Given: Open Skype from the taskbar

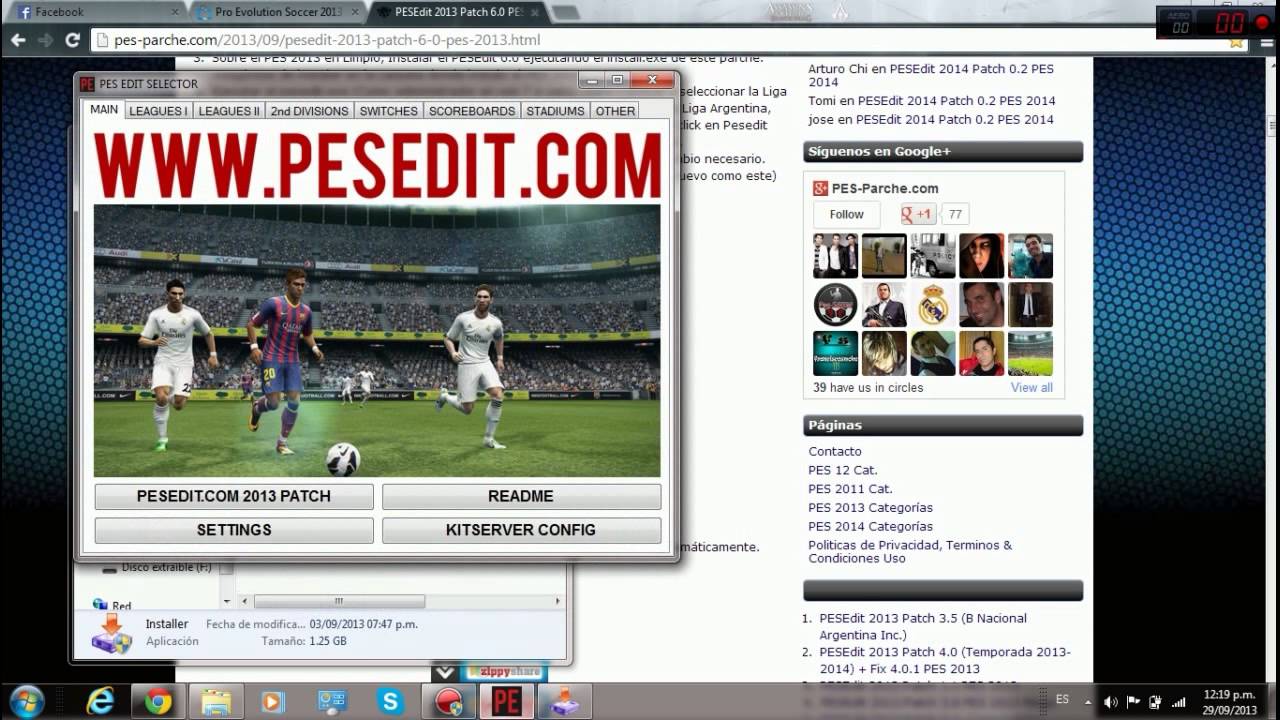Looking at the screenshot, I should [x=389, y=702].
